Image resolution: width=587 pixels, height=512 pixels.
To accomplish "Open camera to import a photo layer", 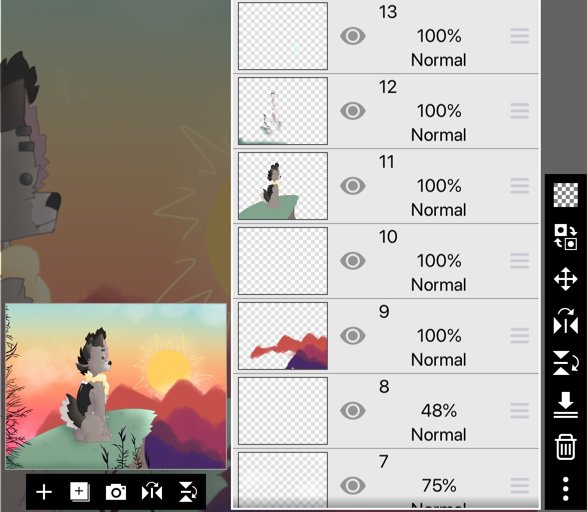I will point(116,492).
